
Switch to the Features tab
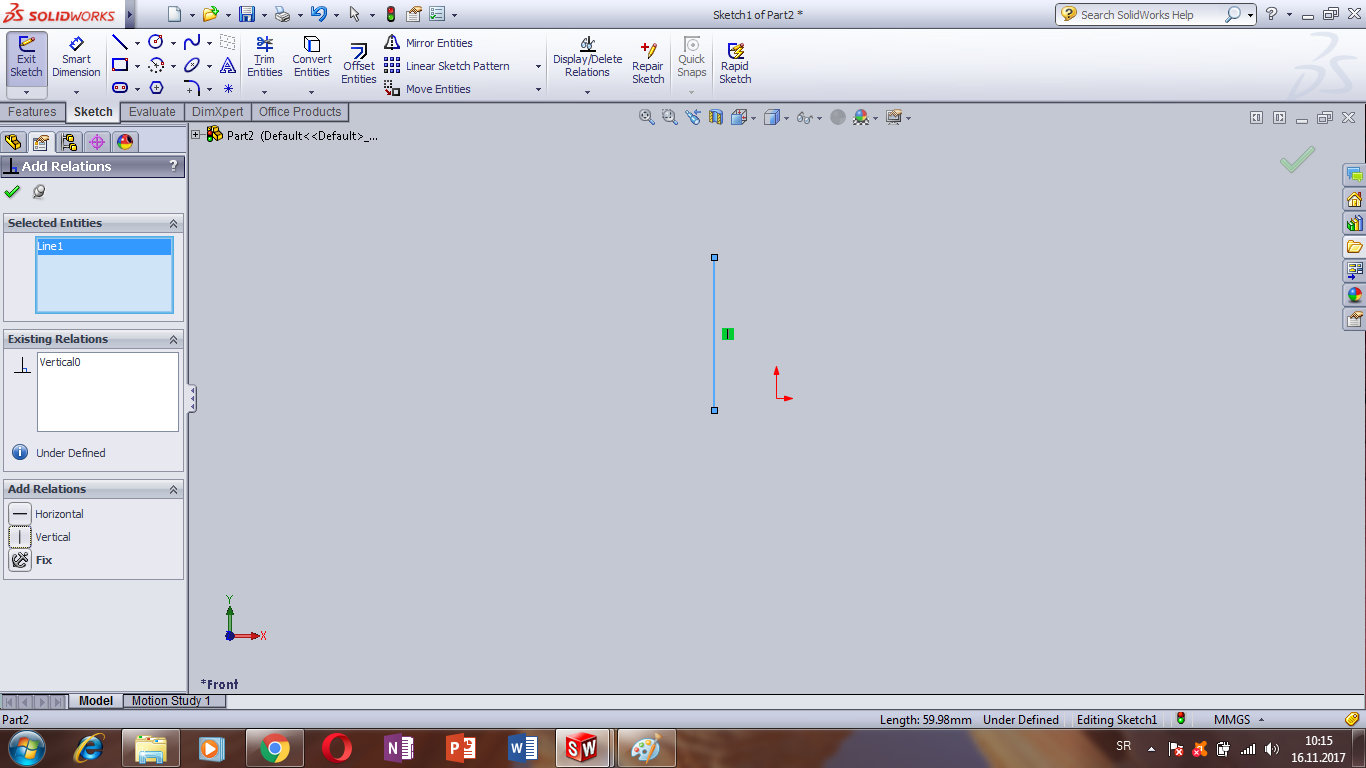33,112
